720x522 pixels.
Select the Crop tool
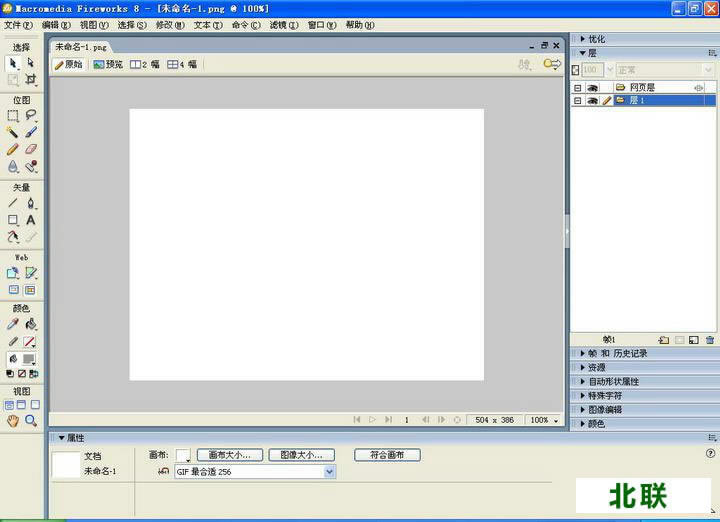(30, 79)
